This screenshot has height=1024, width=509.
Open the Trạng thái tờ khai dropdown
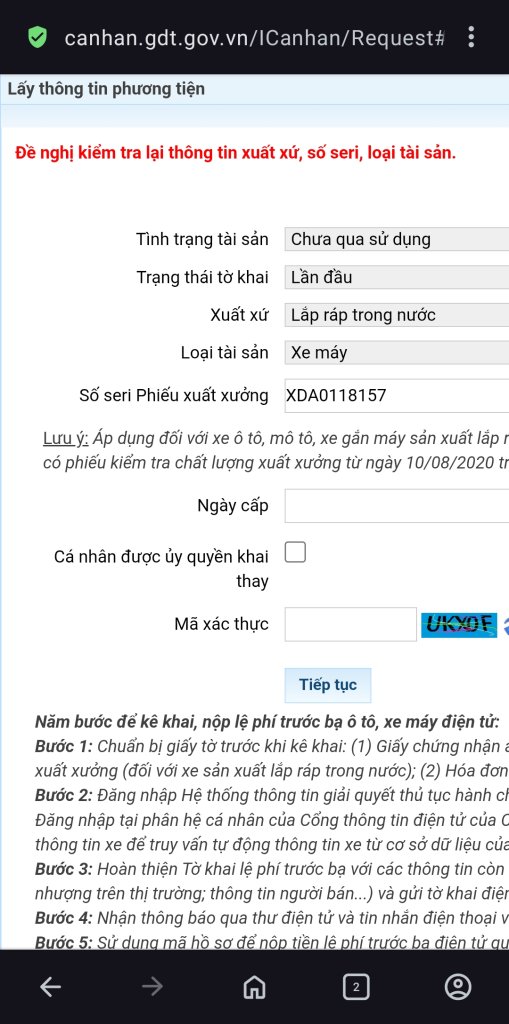397,277
